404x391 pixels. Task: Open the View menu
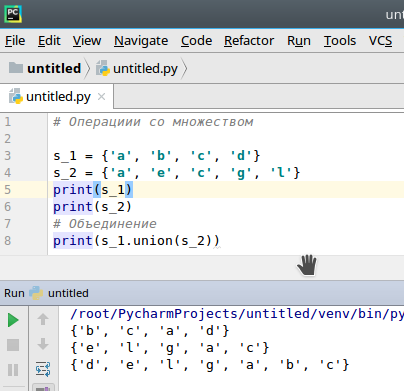pos(87,41)
